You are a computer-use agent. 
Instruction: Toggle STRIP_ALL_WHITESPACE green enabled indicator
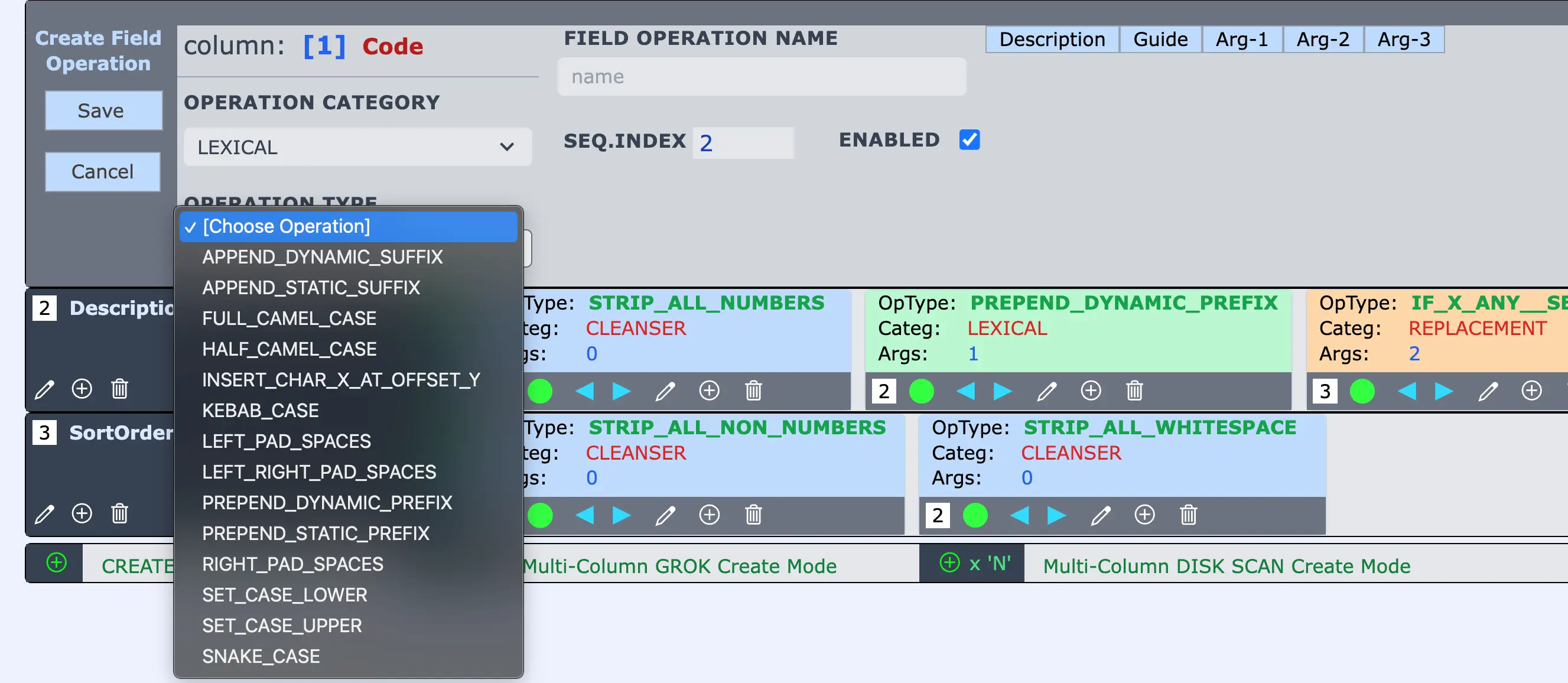coord(975,516)
